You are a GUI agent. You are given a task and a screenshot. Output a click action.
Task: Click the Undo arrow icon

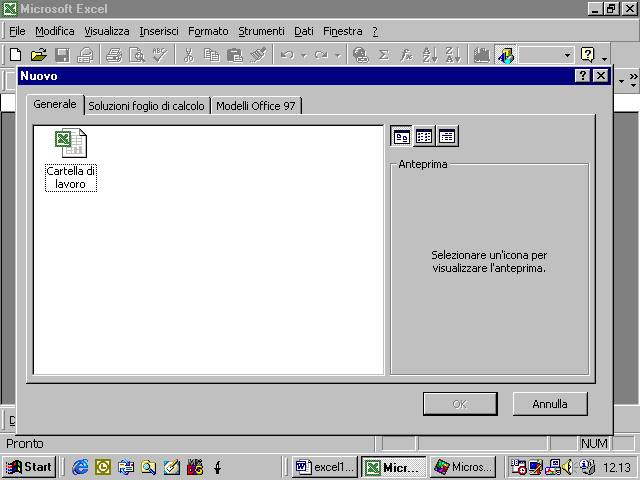[x=288, y=55]
